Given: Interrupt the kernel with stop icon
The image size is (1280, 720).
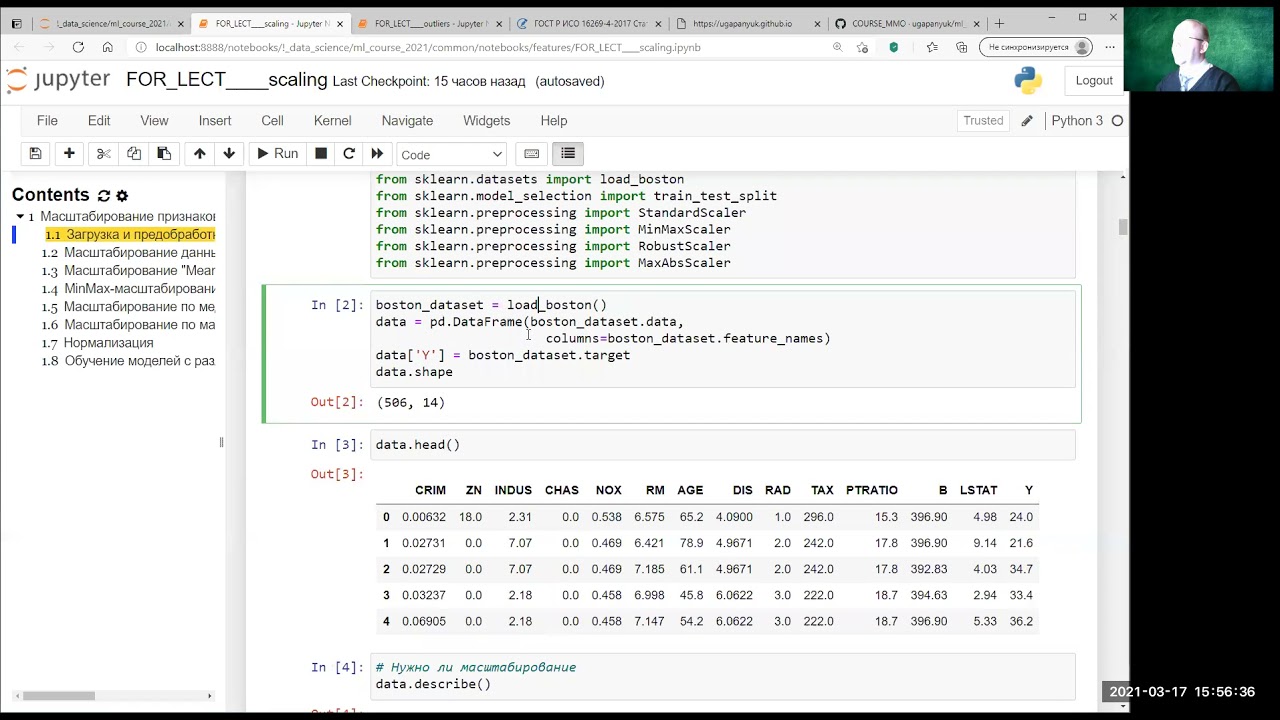Looking at the screenshot, I should [321, 154].
